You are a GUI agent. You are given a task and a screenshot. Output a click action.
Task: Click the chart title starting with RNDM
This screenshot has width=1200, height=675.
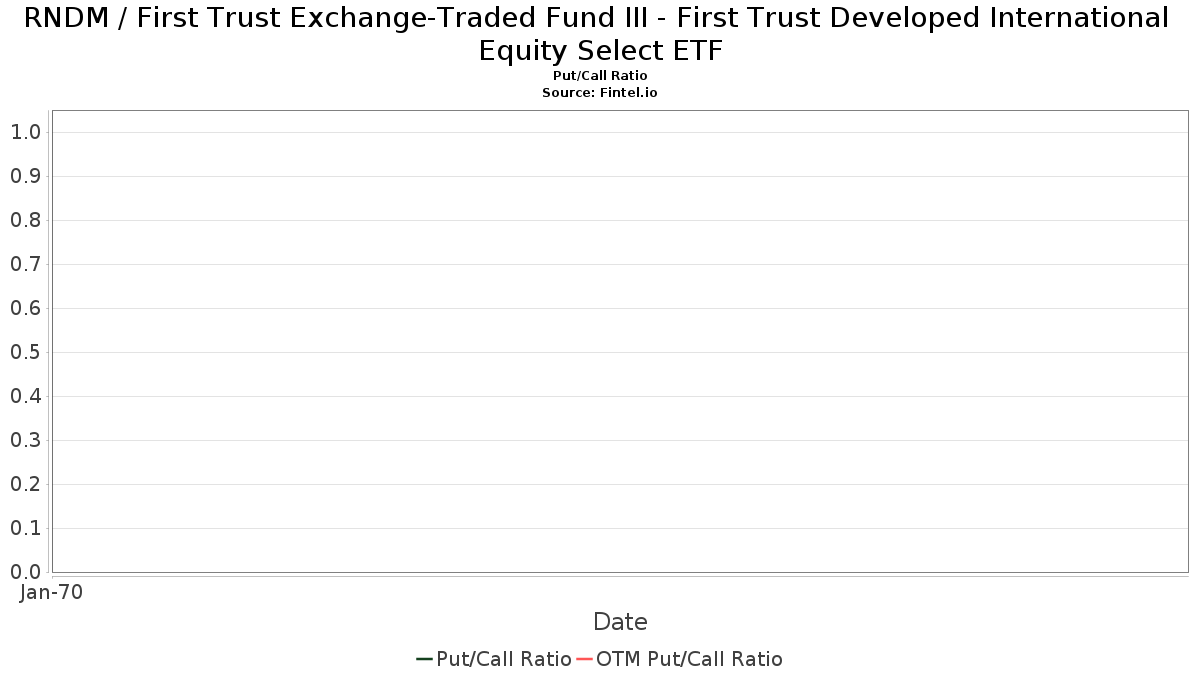click(x=600, y=34)
